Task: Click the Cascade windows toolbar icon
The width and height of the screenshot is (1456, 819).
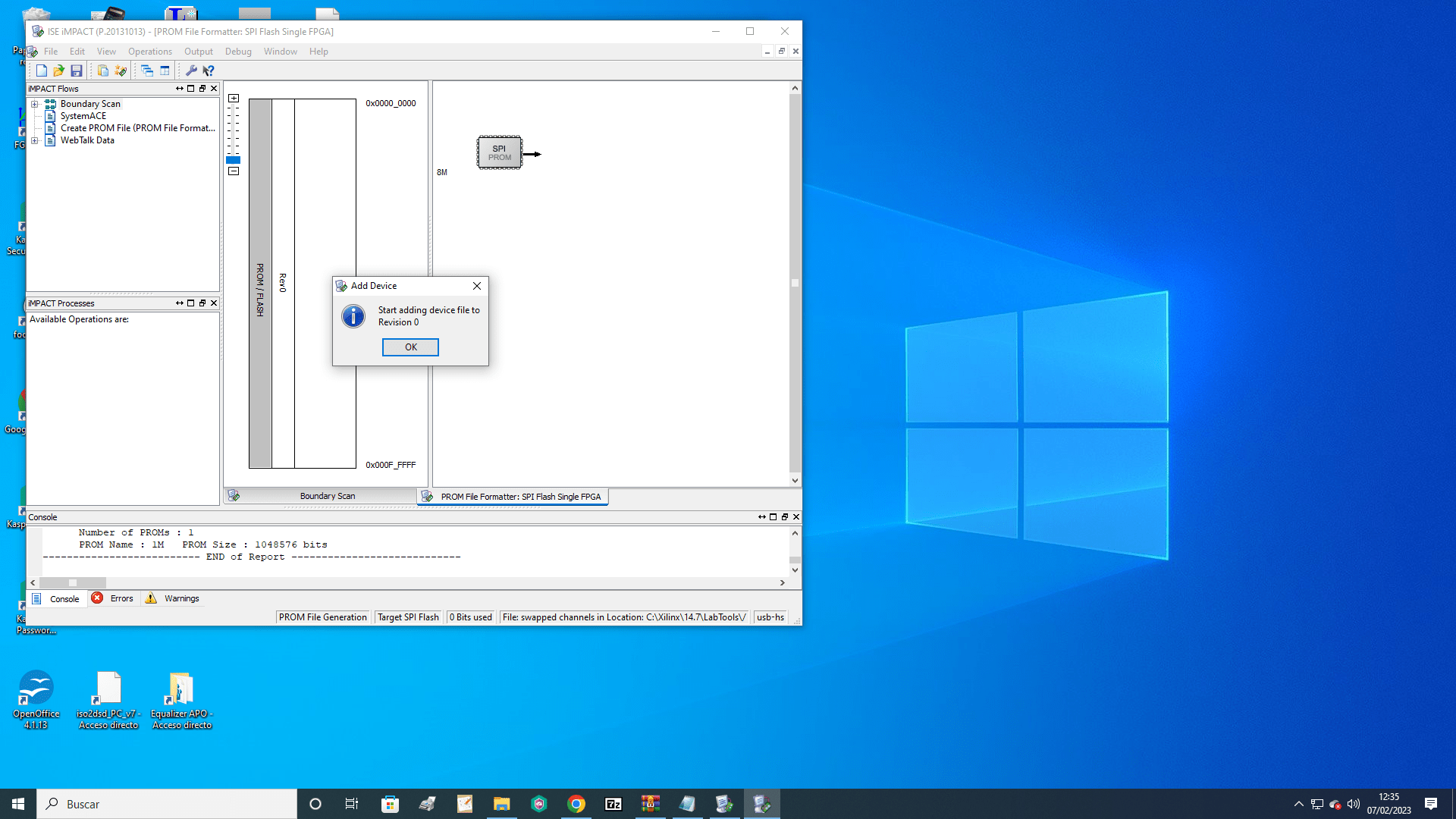Action: [147, 71]
